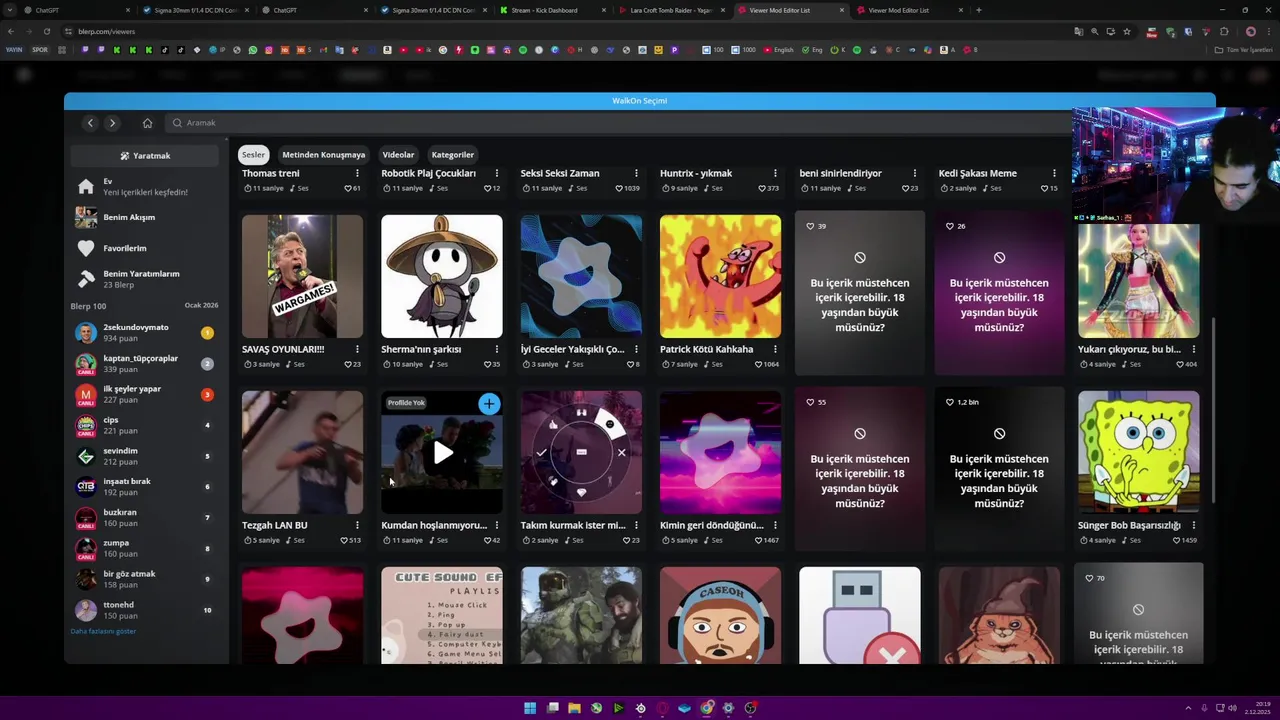Go forward with the right arrow button
Image resolution: width=1280 pixels, height=720 pixels.
(x=112, y=123)
